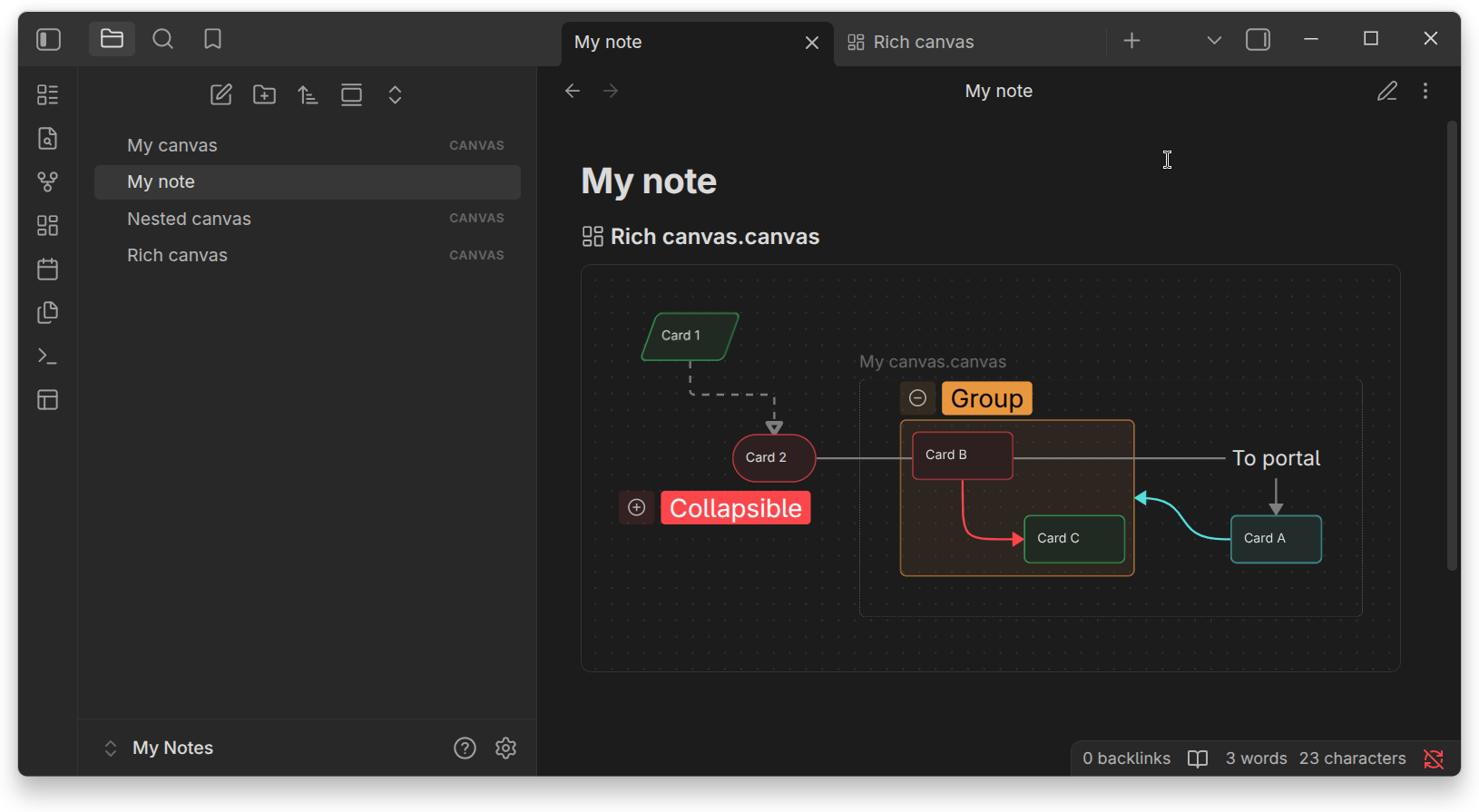1479x812 pixels.
Task: Open the graph view from ribbon
Action: [x=48, y=182]
